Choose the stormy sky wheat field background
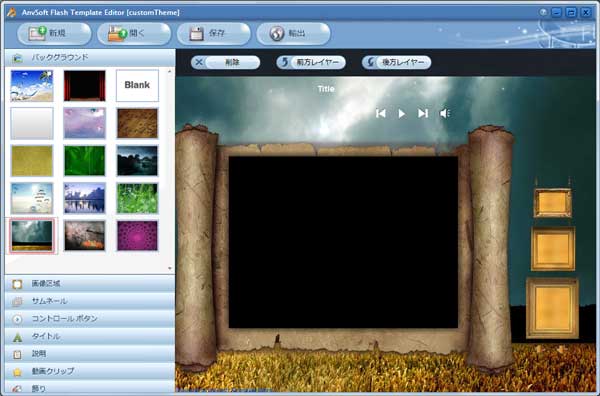600x396 pixels. click(32, 236)
